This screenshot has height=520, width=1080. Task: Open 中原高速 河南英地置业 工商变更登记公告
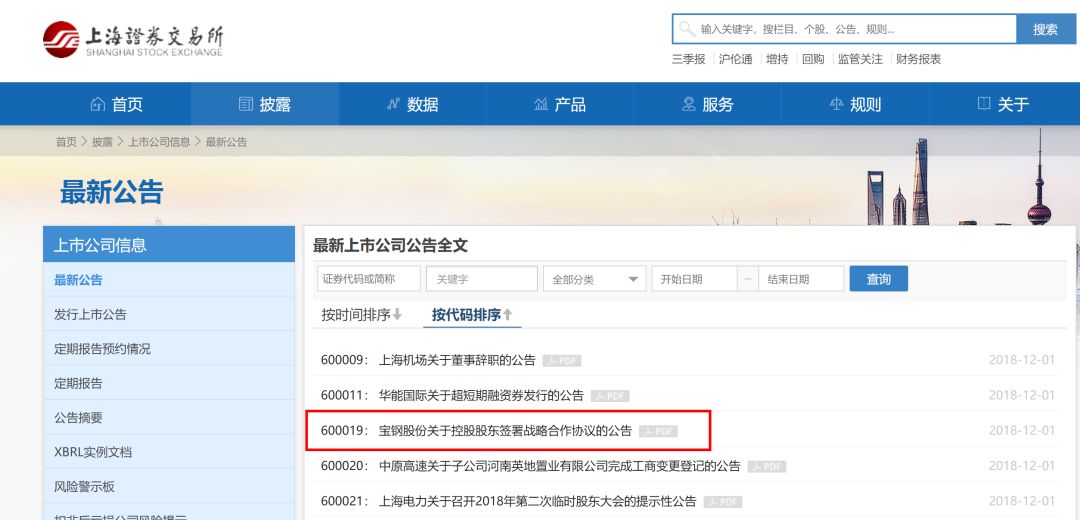click(559, 466)
